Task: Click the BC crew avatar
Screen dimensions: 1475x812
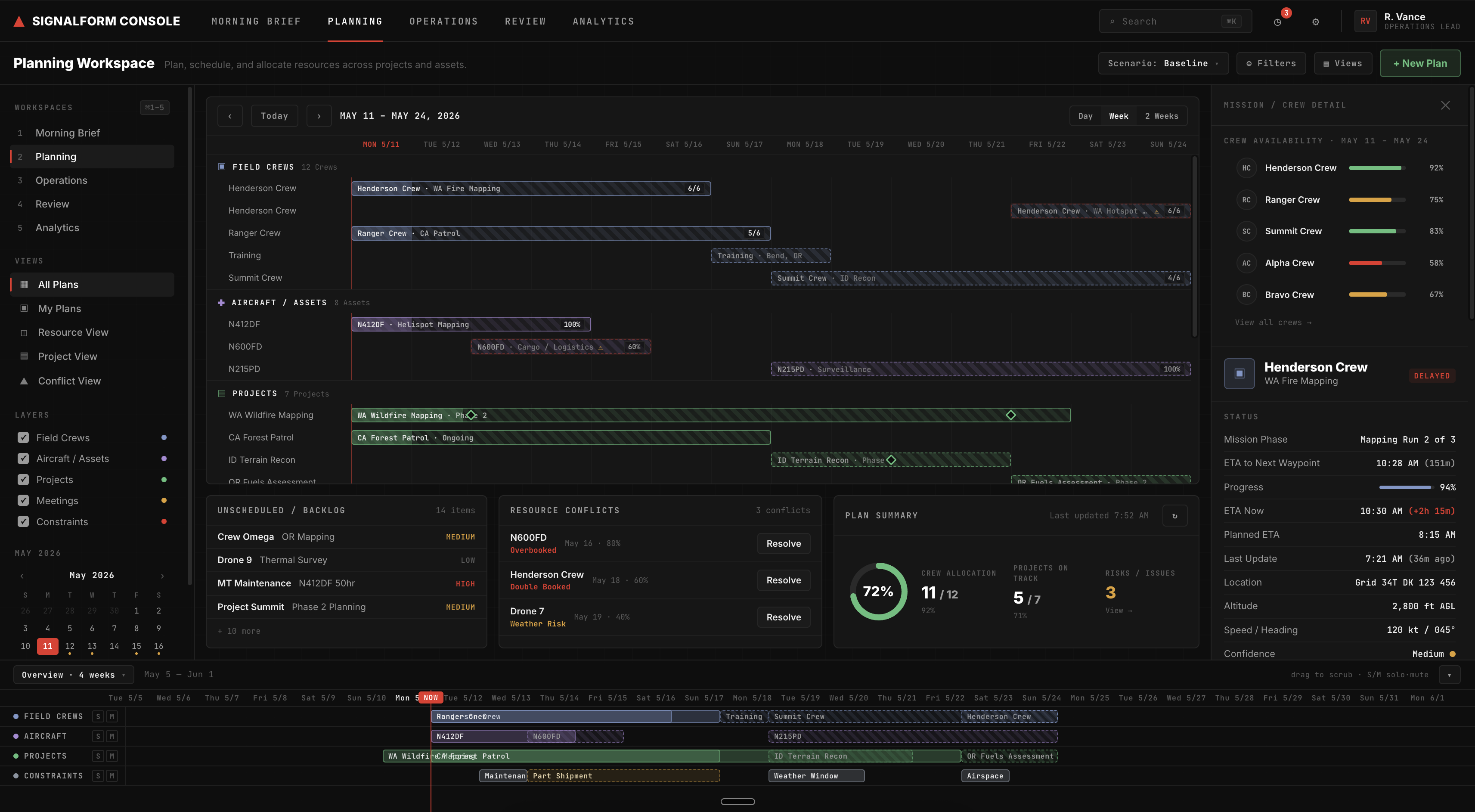Action: 1246,295
